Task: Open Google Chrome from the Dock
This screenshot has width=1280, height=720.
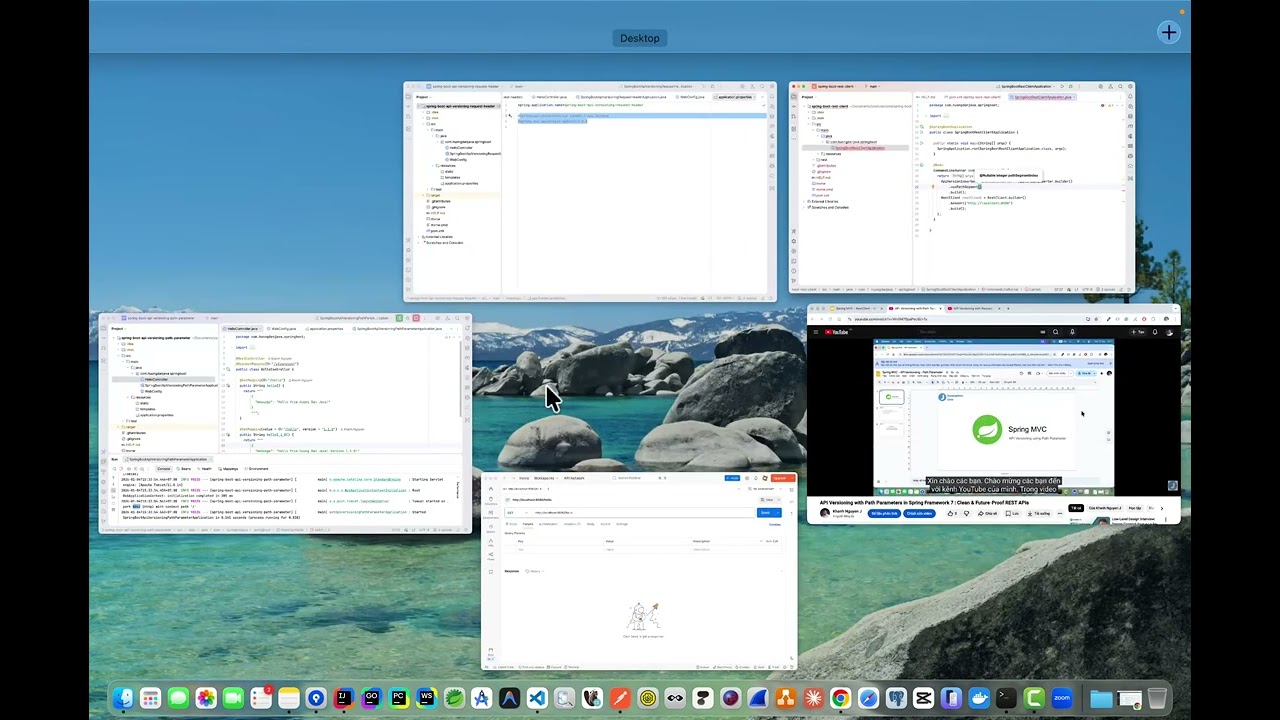Action: [x=840, y=698]
